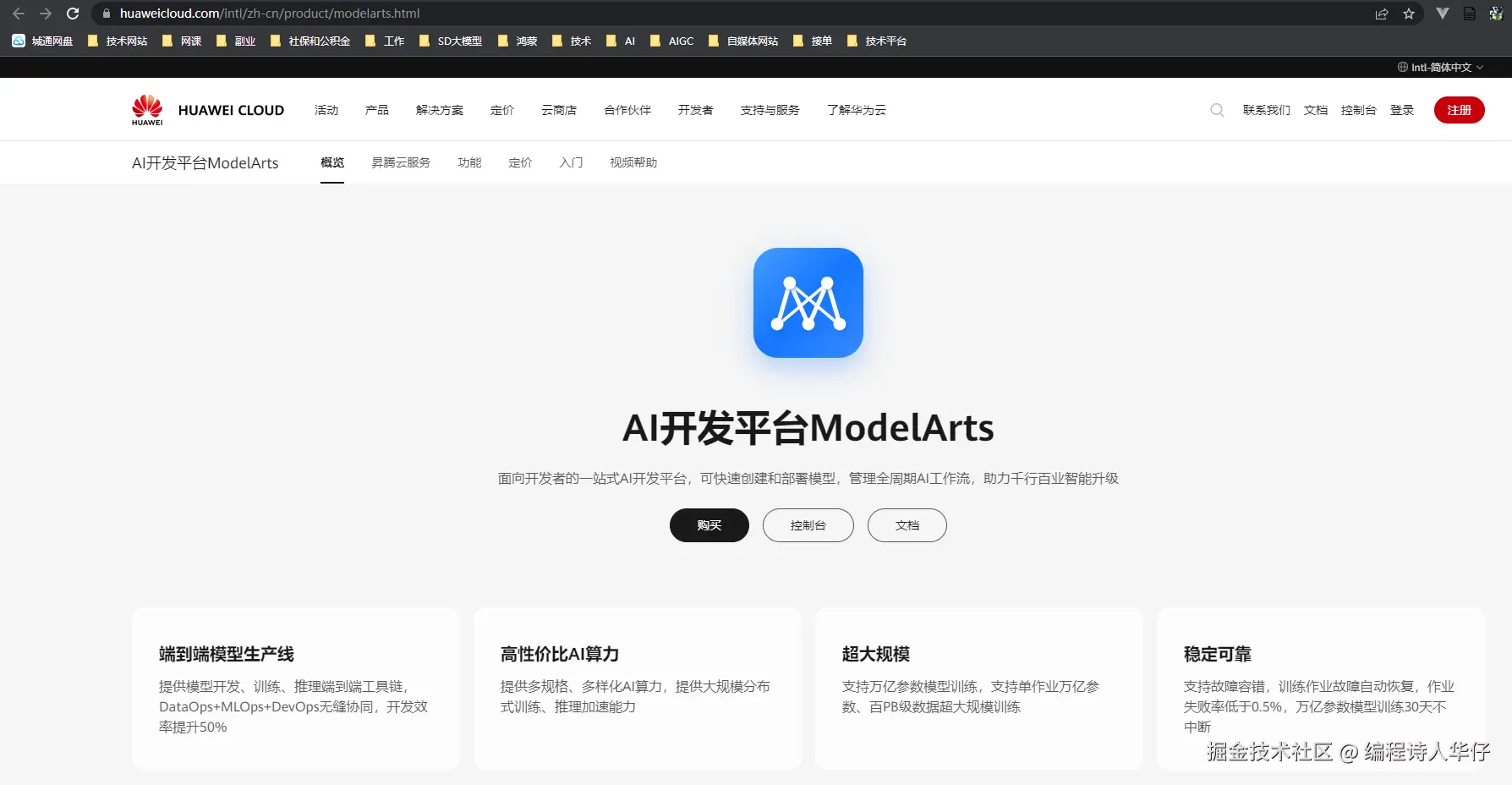Switch to the 入门 tab
1512x785 pixels.
click(x=571, y=162)
